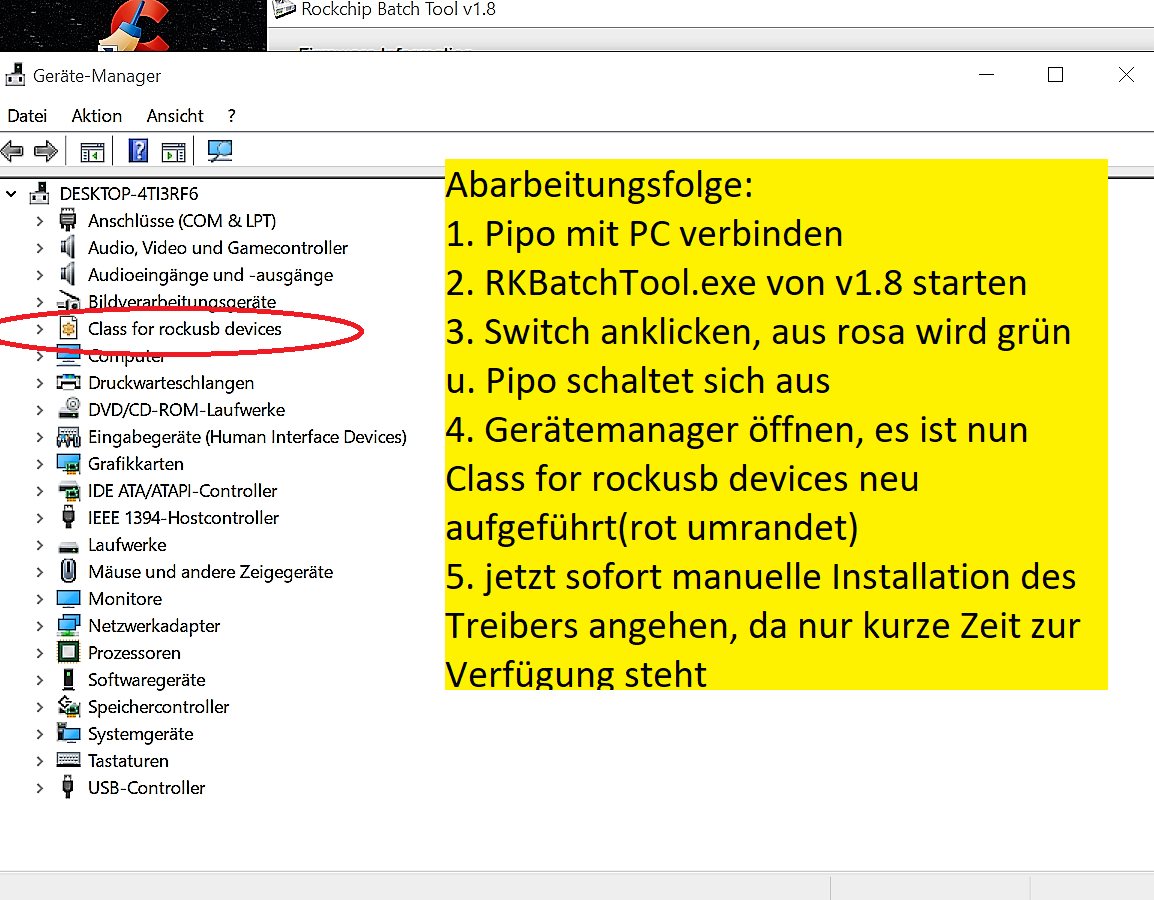Click the Monitore screen icon
The width and height of the screenshot is (1154, 900).
pyautogui.click(x=68, y=598)
